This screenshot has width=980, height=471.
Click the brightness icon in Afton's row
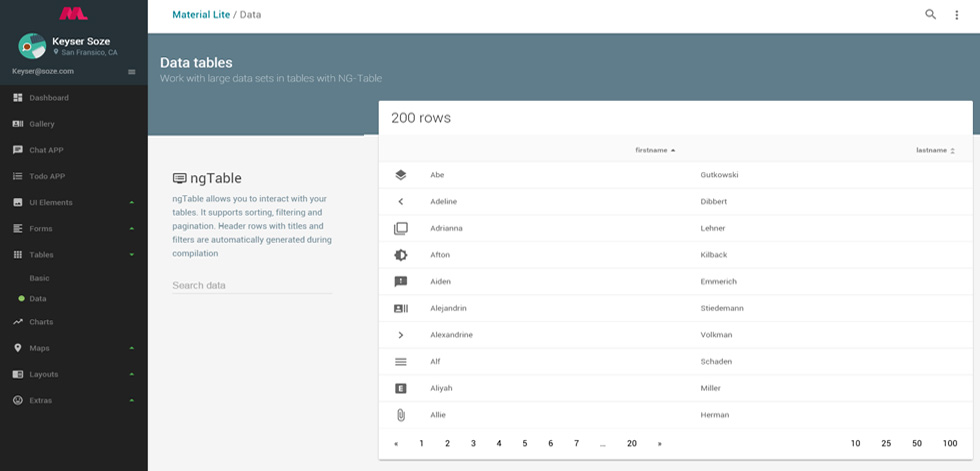401,255
